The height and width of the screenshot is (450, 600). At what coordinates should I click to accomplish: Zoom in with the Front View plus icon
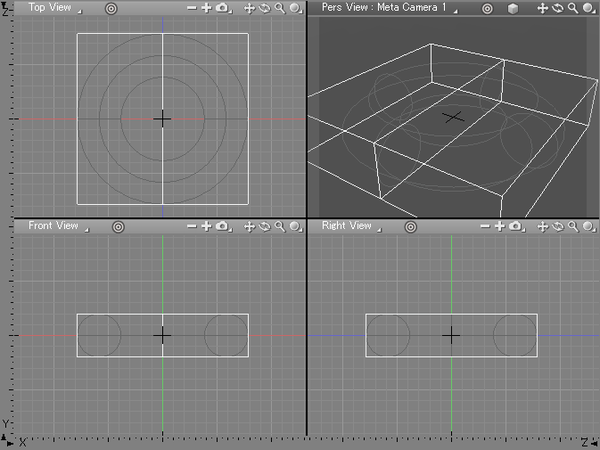click(x=206, y=227)
